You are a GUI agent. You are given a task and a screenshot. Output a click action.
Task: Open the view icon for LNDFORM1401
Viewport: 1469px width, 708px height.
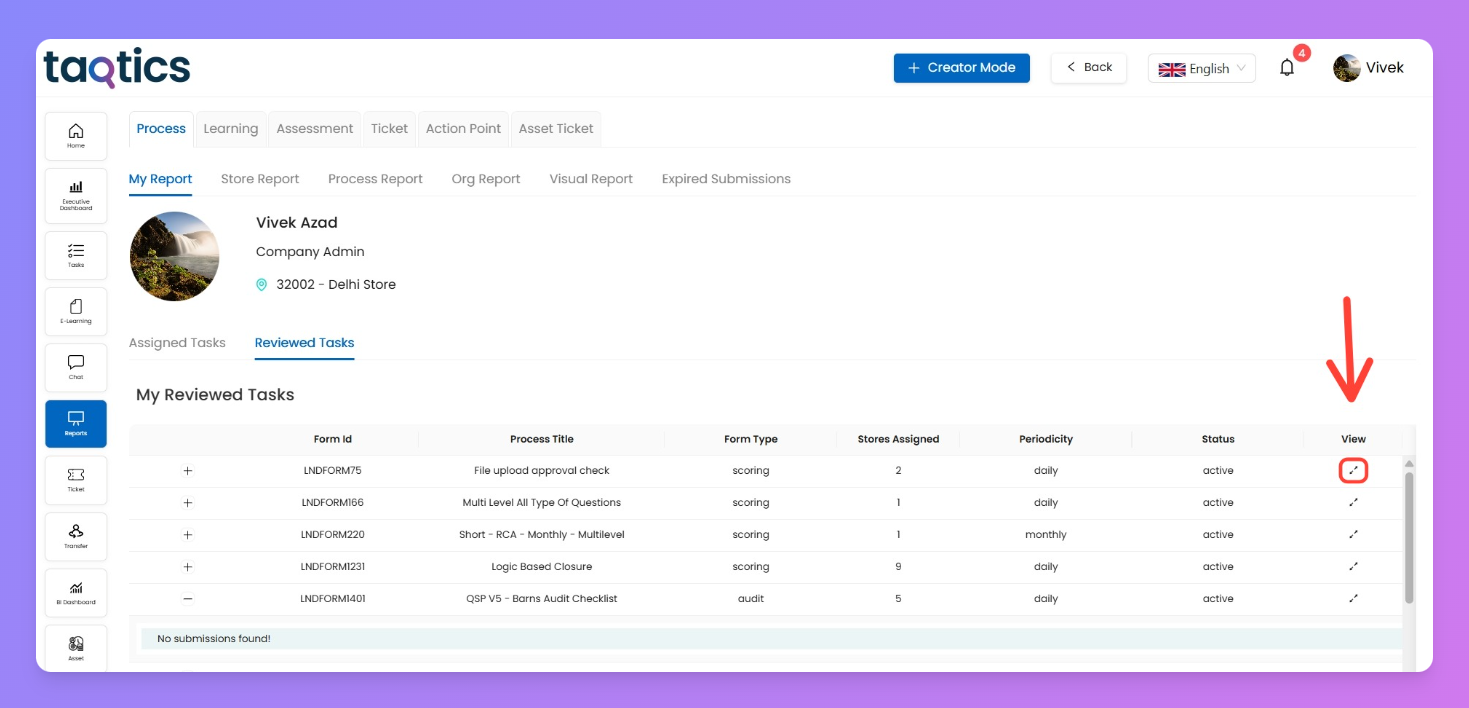coord(1353,598)
